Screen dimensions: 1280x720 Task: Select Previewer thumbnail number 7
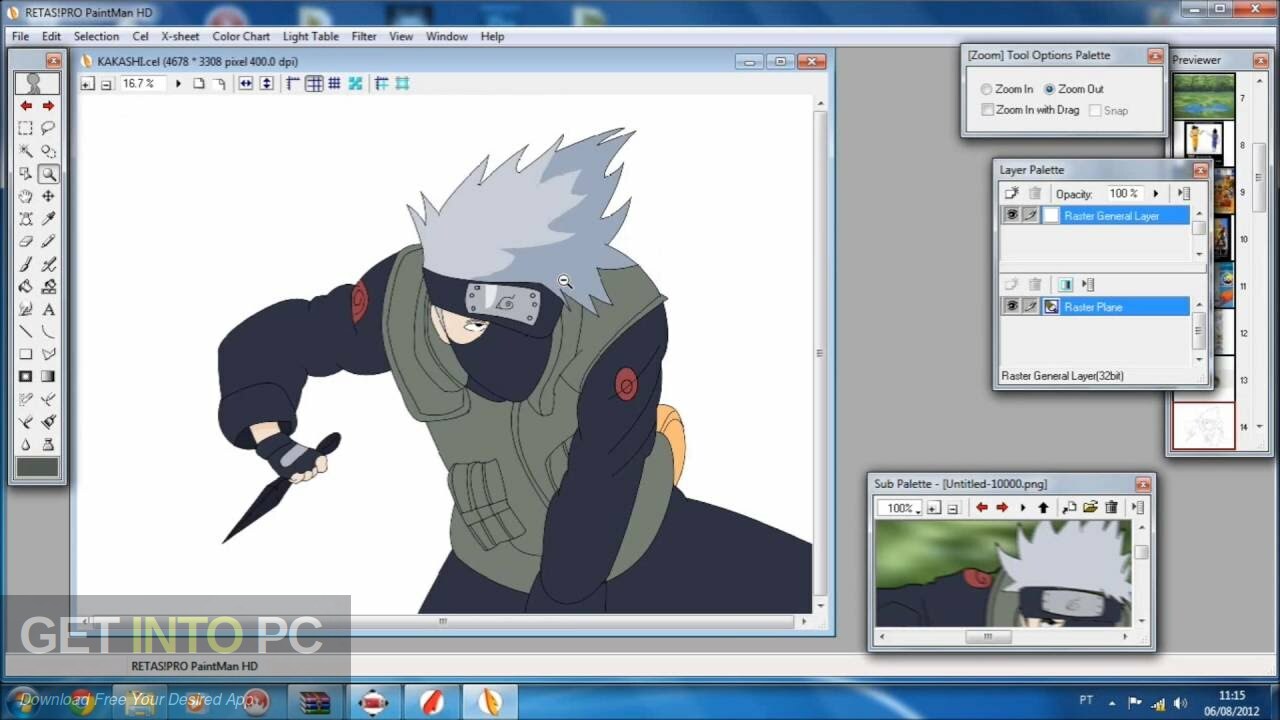coord(1204,97)
